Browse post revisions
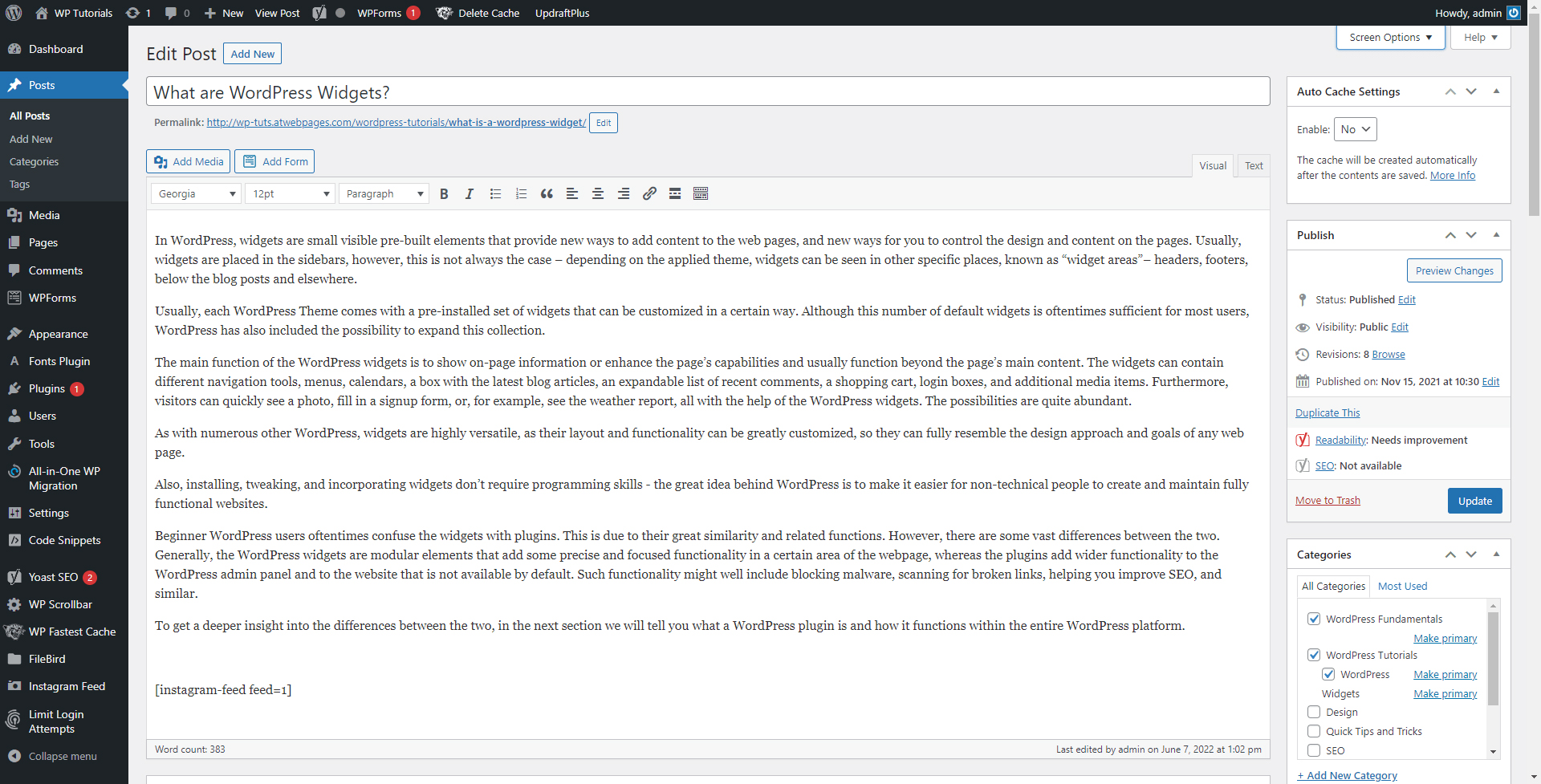This screenshot has height=784, width=1541. 1389,354
